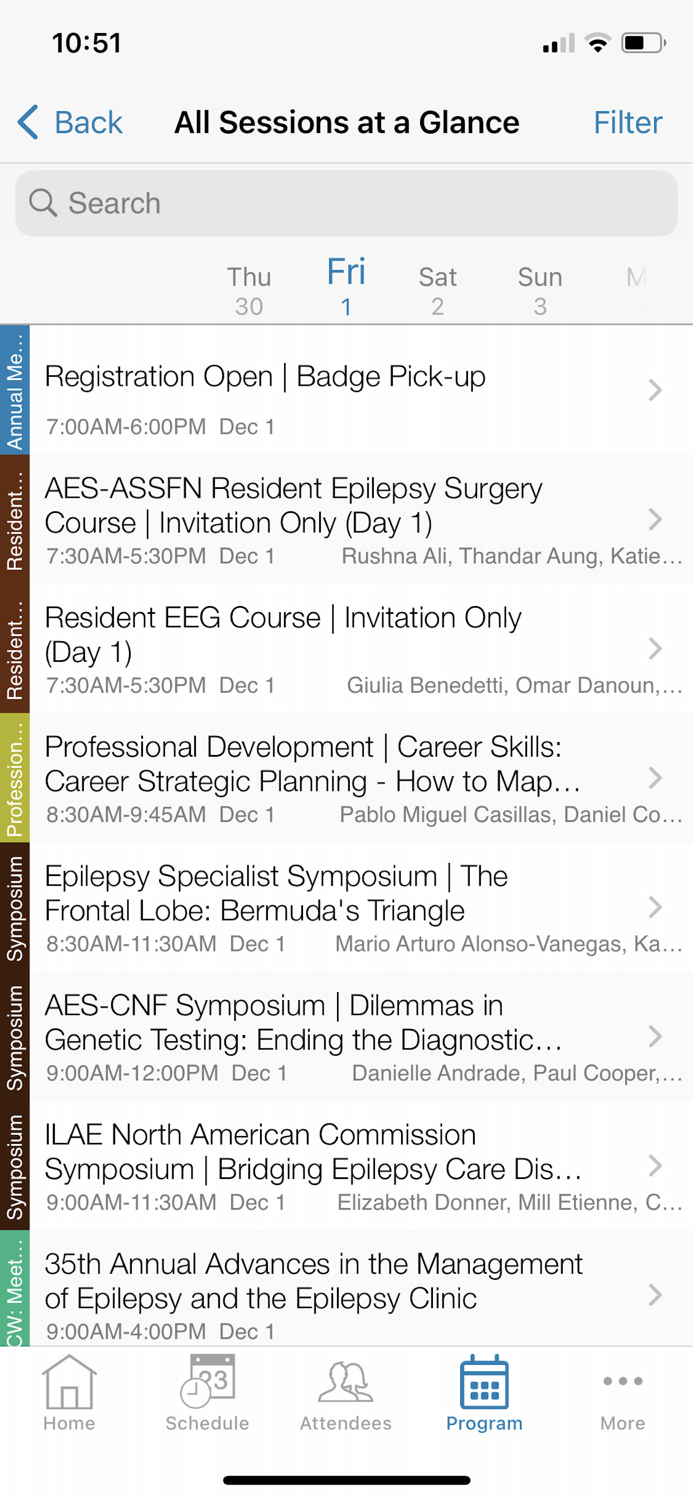Viewport: 693px width, 1500px height.
Task: Click the All Sessions at a Glance title
Action: click(x=346, y=122)
